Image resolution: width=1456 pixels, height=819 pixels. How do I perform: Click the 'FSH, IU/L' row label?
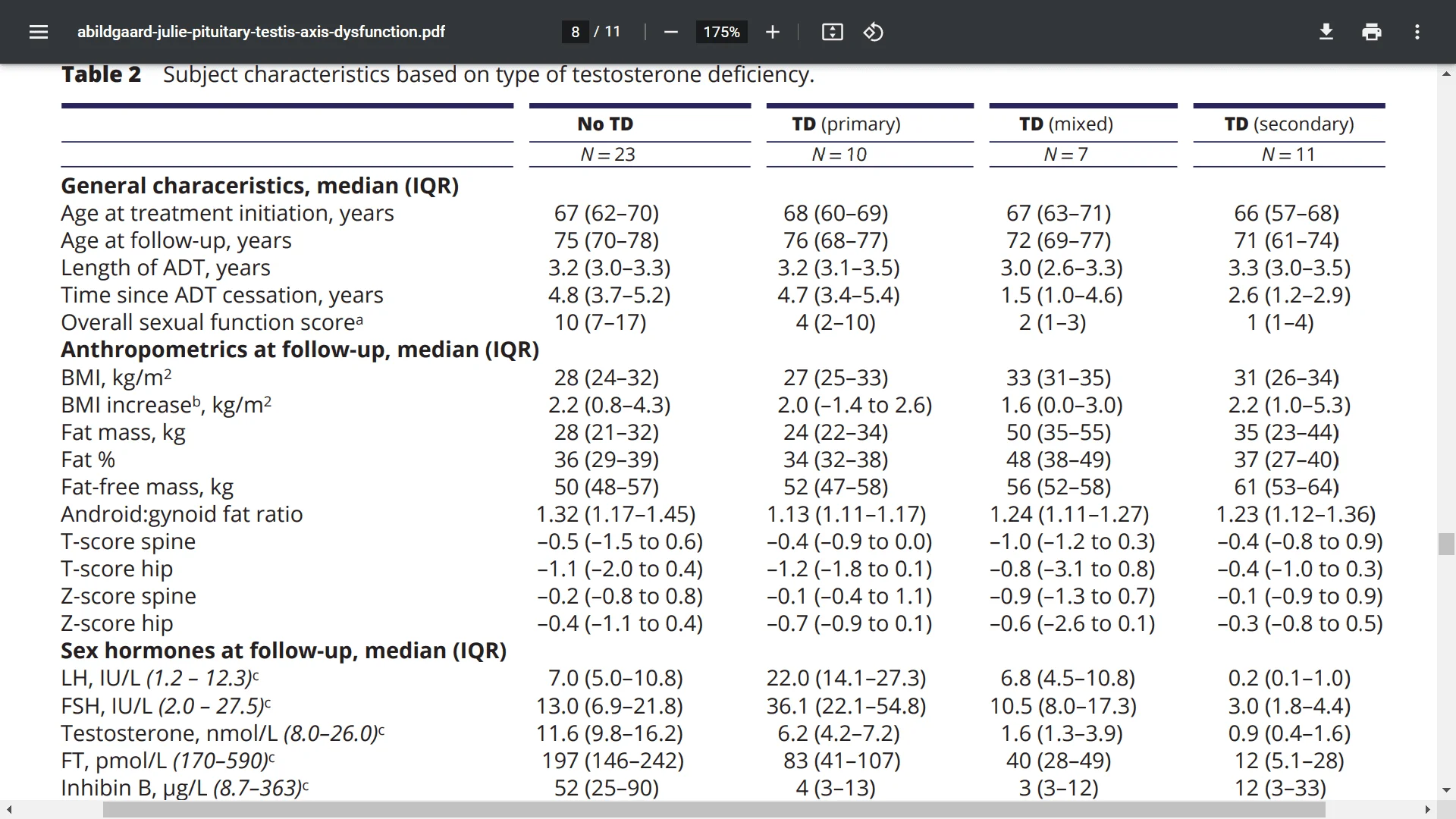[165, 706]
